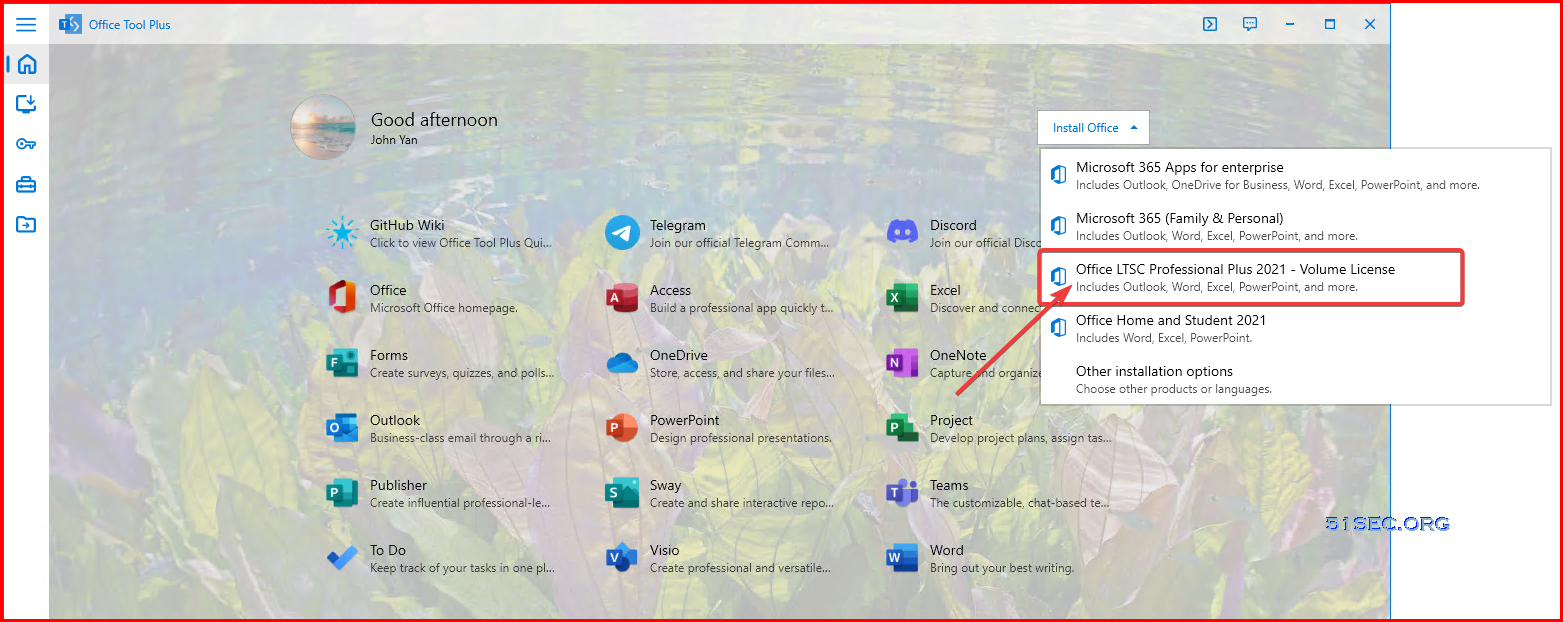Click the OneNote app icon
The width and height of the screenshot is (1563, 622).
pyautogui.click(x=902, y=363)
